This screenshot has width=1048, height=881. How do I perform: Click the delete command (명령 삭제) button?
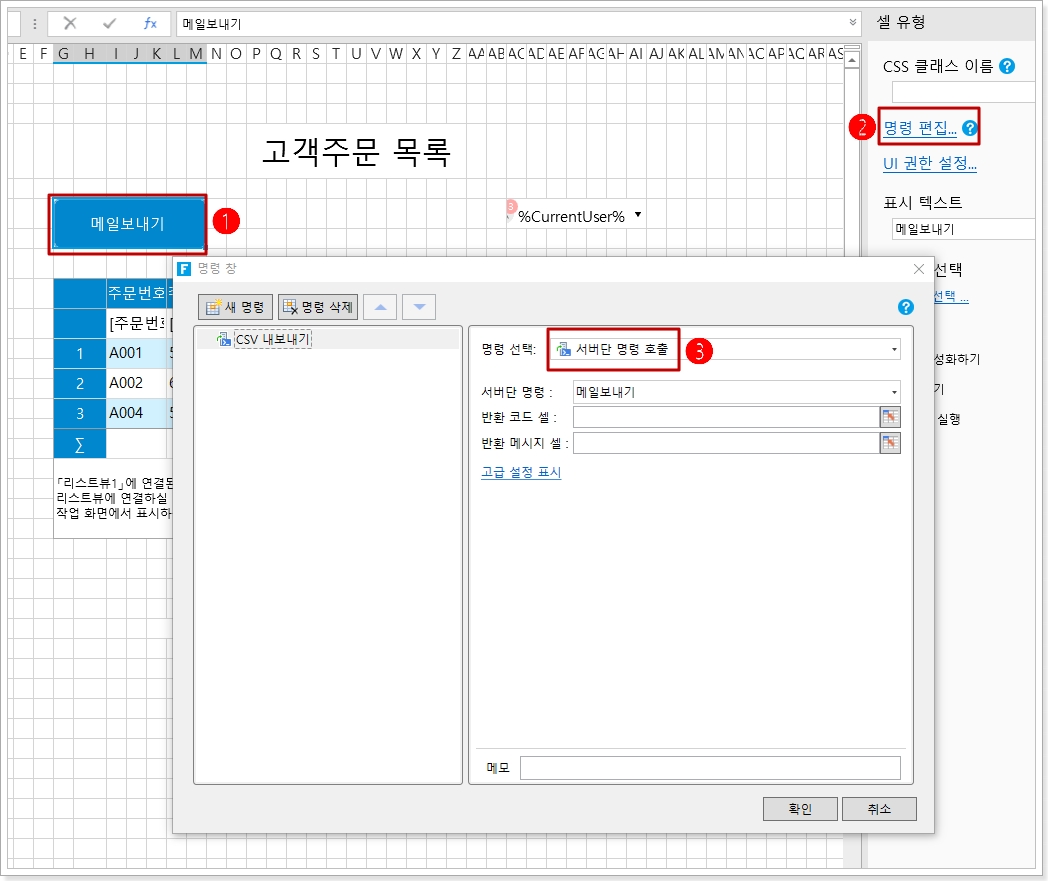[317, 307]
